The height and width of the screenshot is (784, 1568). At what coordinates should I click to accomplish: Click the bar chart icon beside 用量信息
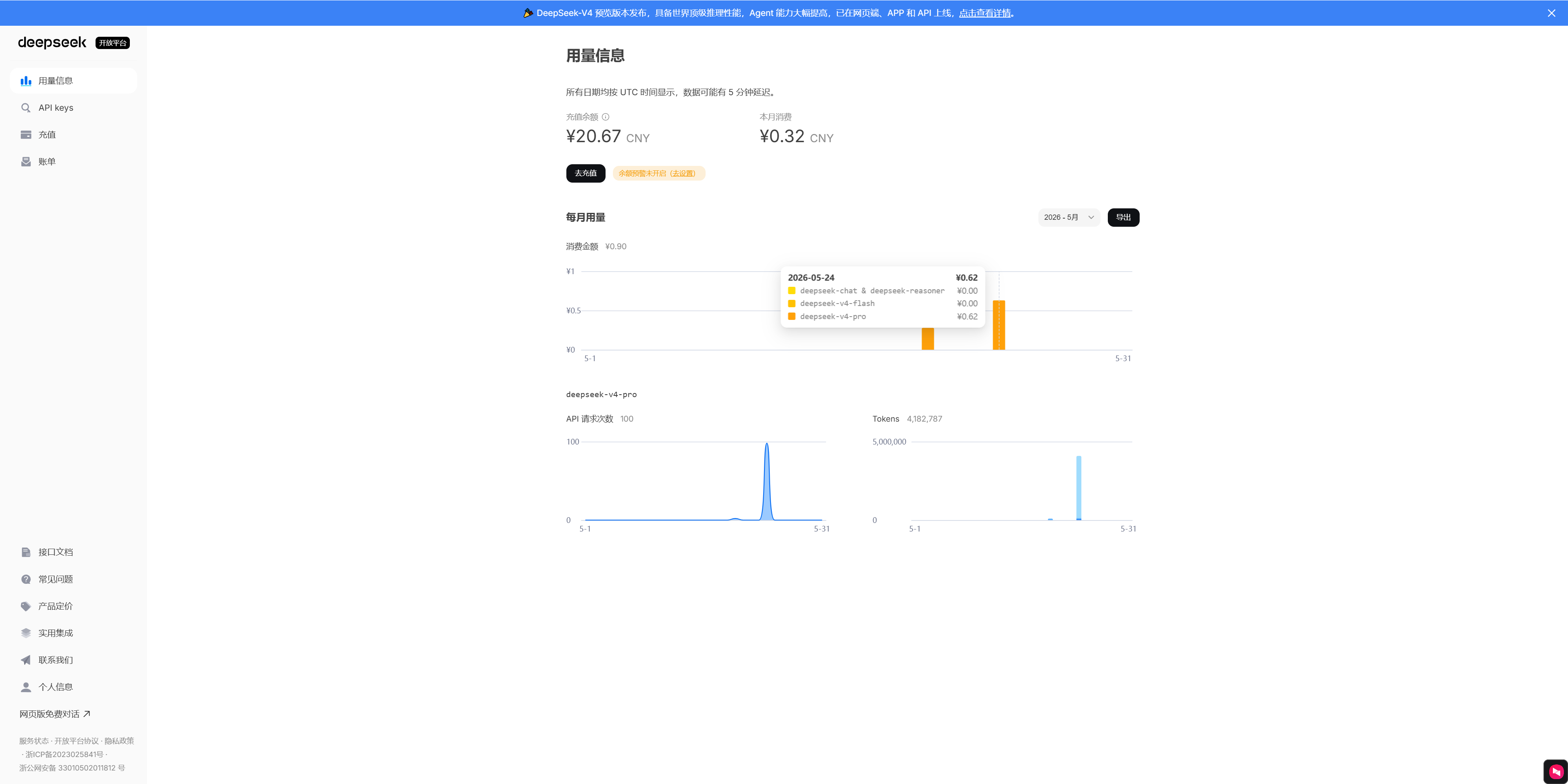click(x=26, y=81)
